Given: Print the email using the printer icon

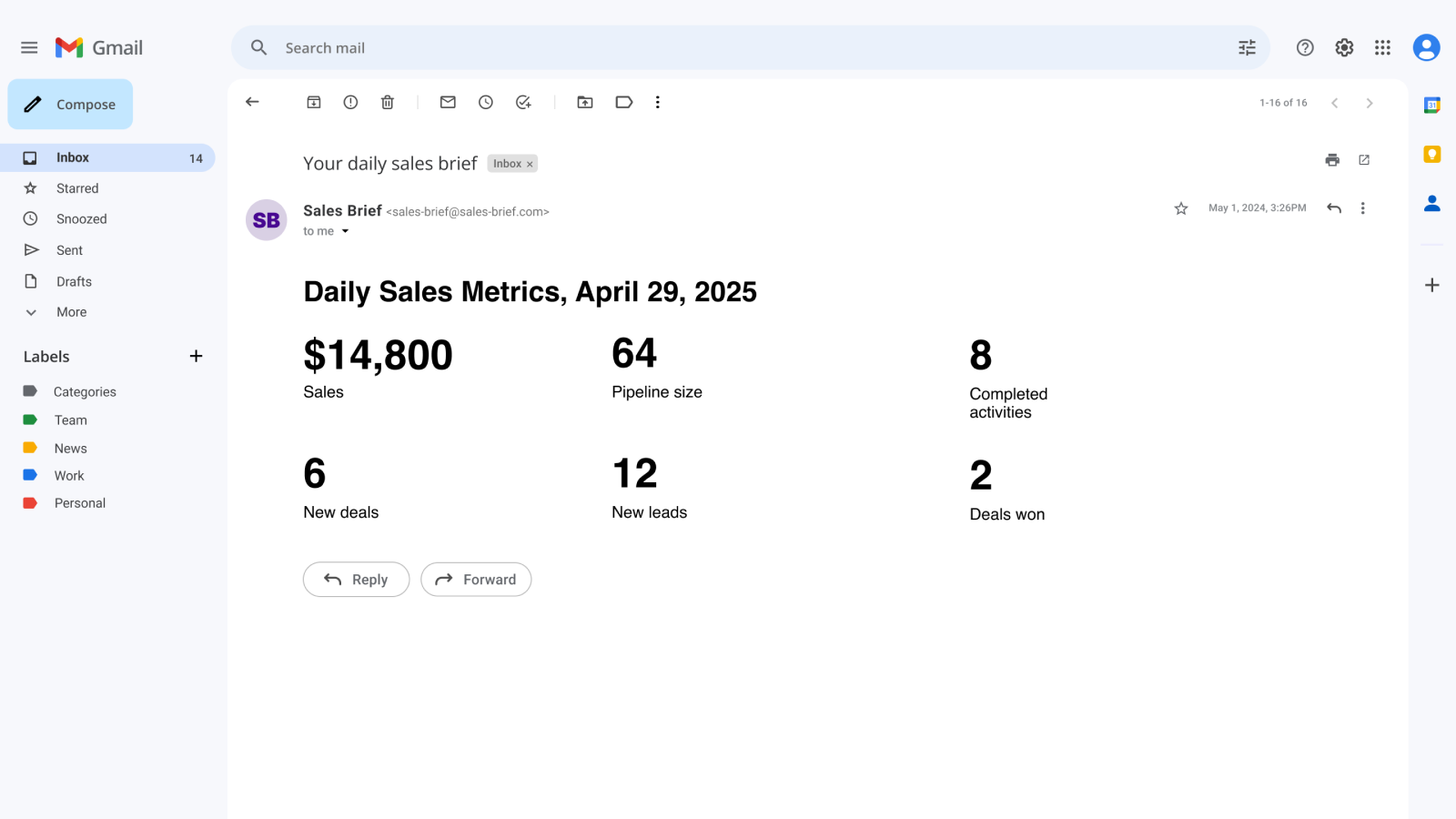Looking at the screenshot, I should (1332, 160).
